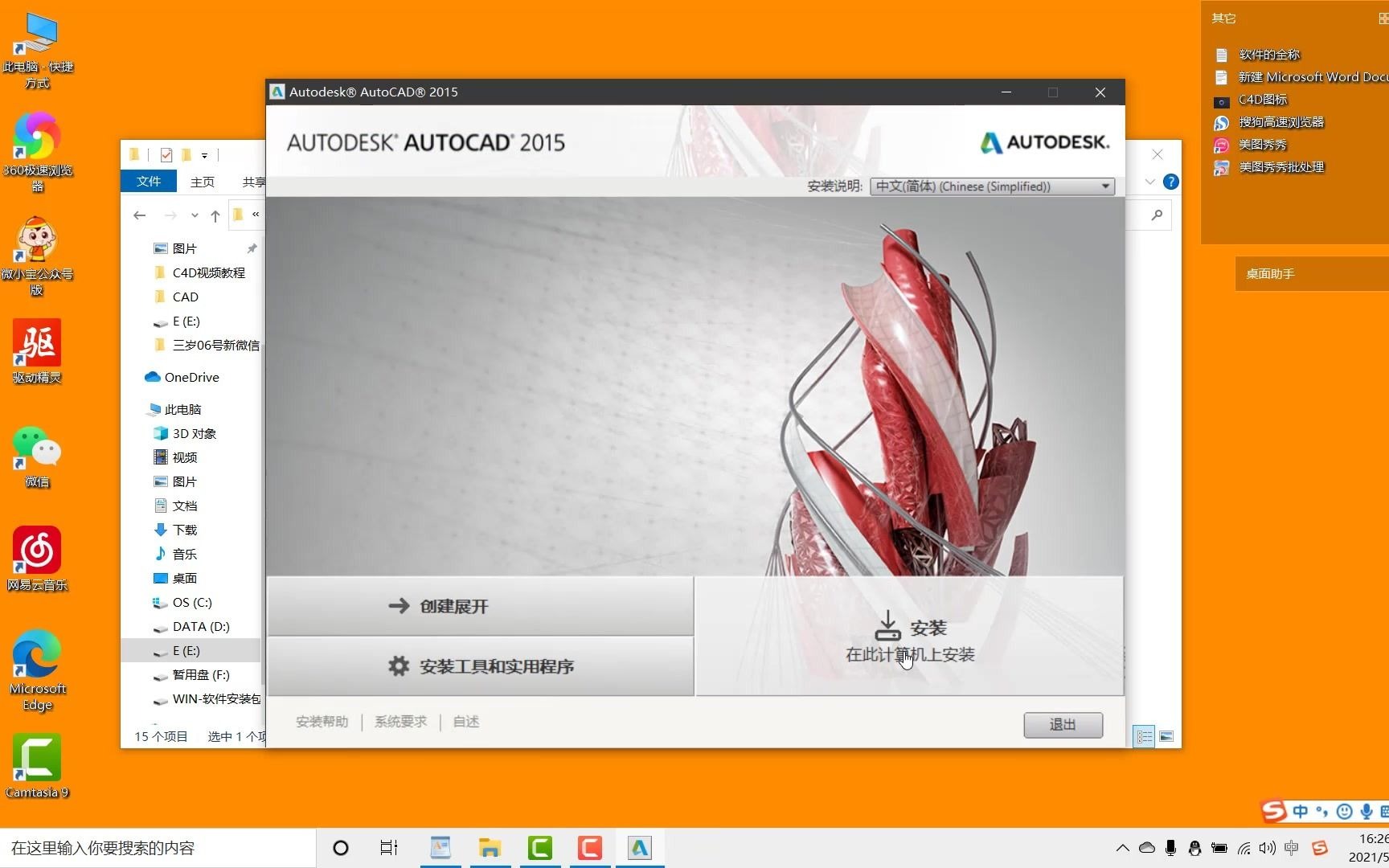Open Camtasia 9 desktop icon
1389x868 pixels.
click(x=37, y=767)
